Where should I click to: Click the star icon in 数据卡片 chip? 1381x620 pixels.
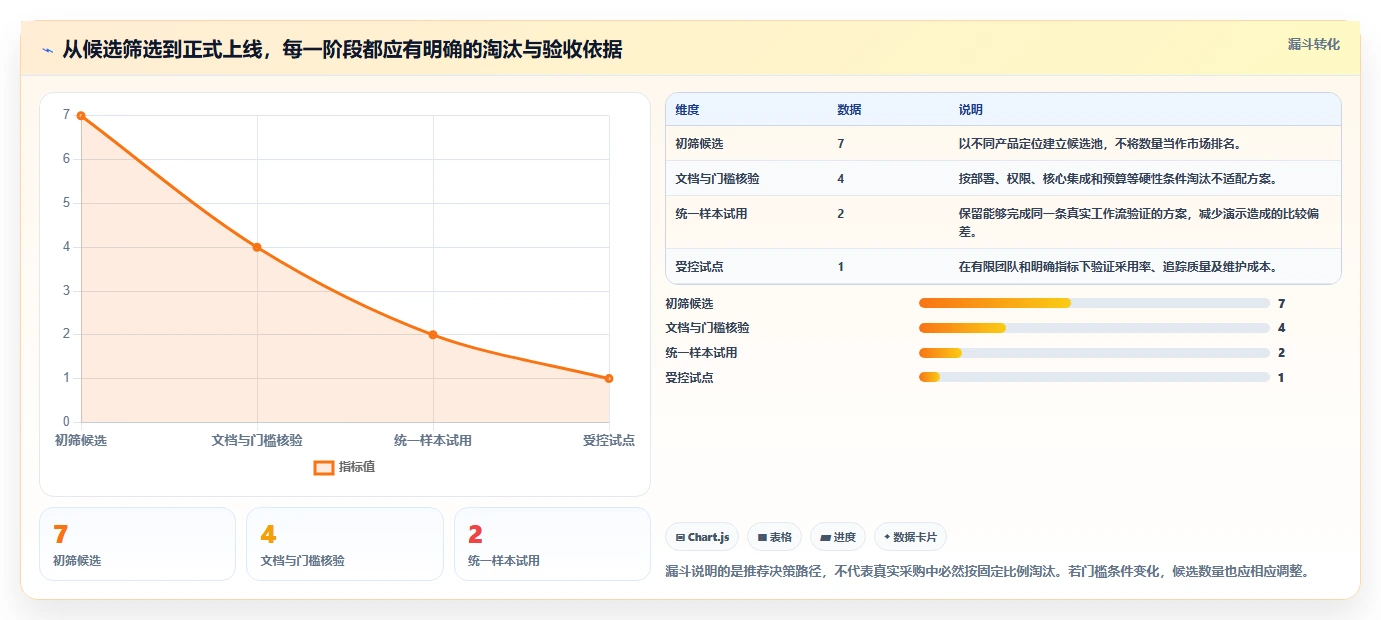click(887, 537)
